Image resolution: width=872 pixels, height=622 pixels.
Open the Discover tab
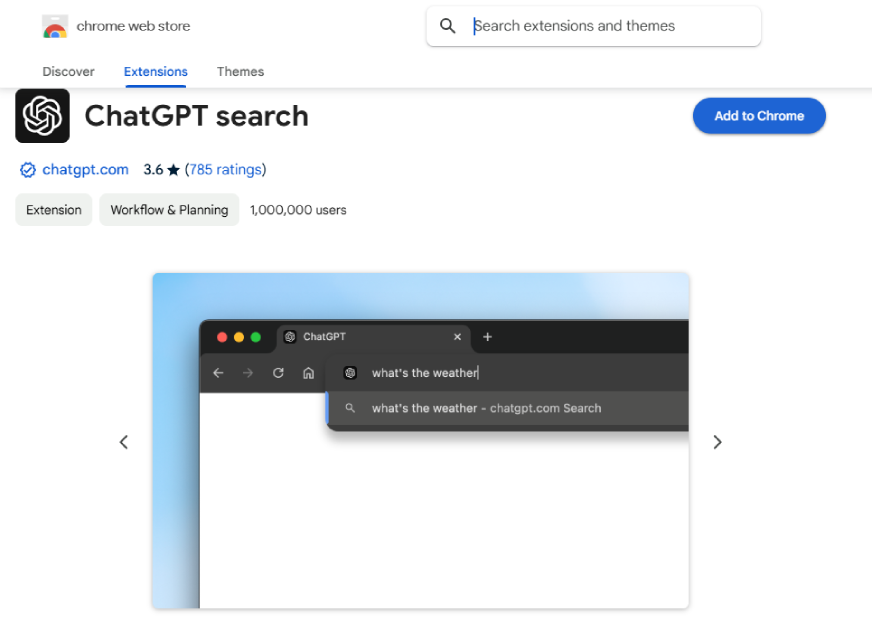coord(68,72)
